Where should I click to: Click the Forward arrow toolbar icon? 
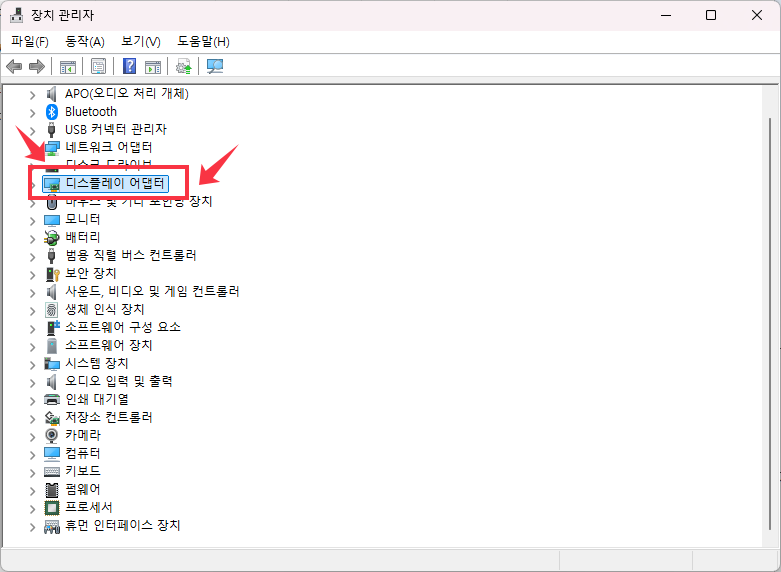click(37, 66)
